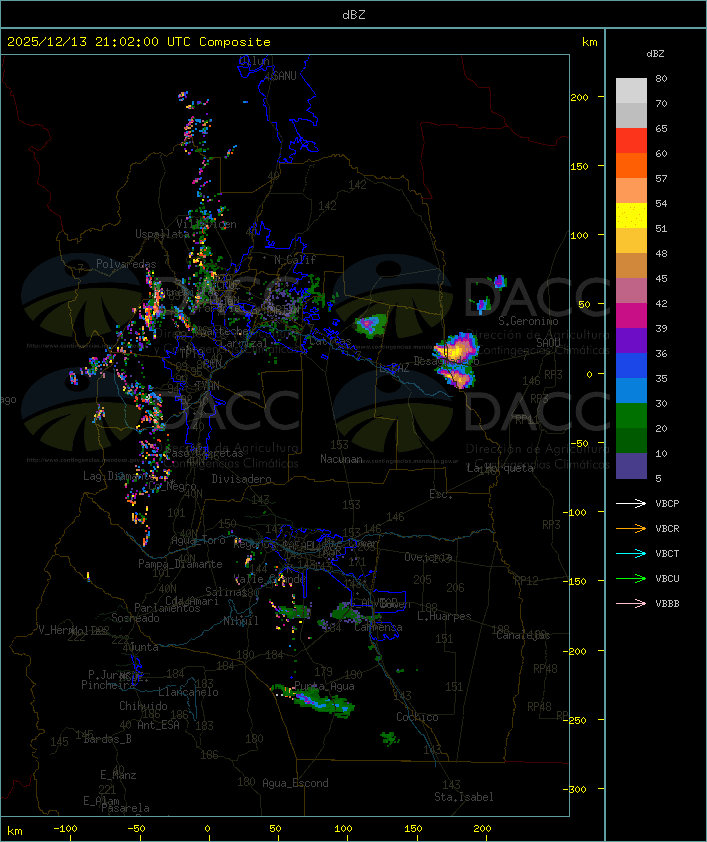The image size is (707, 842).
Task: Click the Nacunan map label
Action: point(341,459)
